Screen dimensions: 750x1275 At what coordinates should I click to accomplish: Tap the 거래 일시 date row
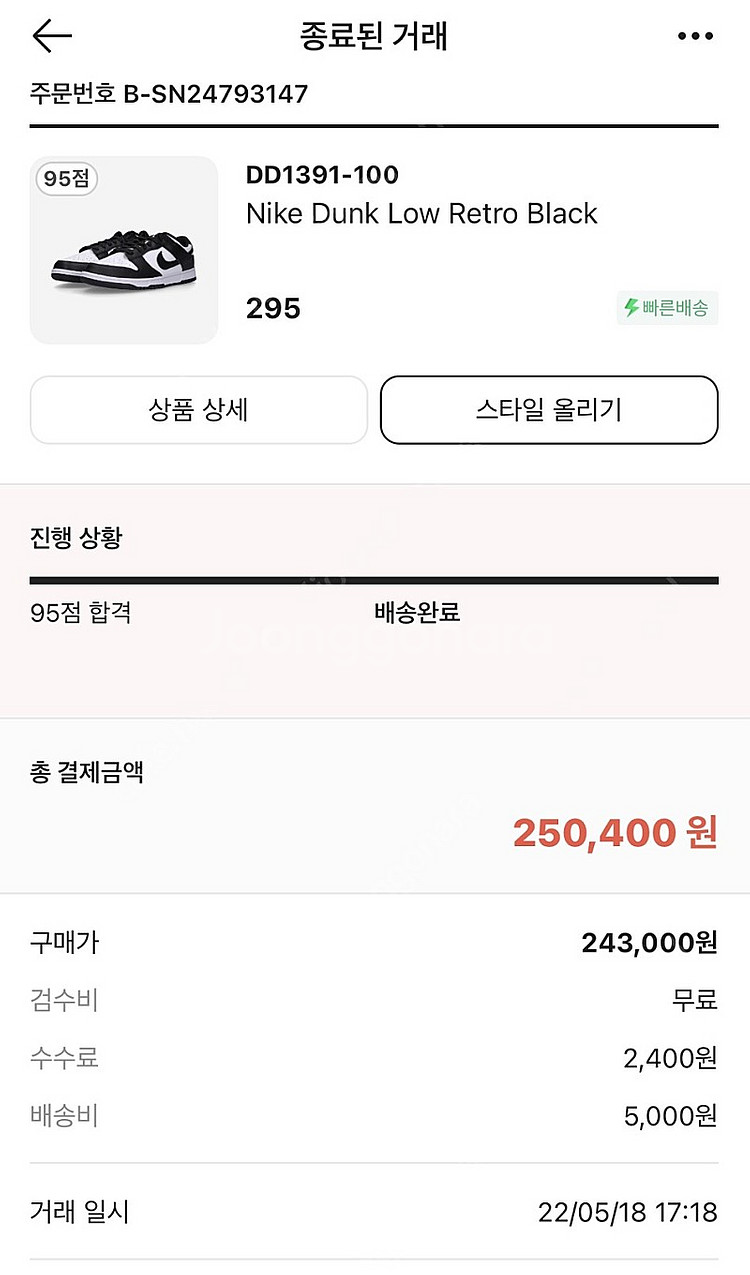pyautogui.click(x=374, y=1213)
